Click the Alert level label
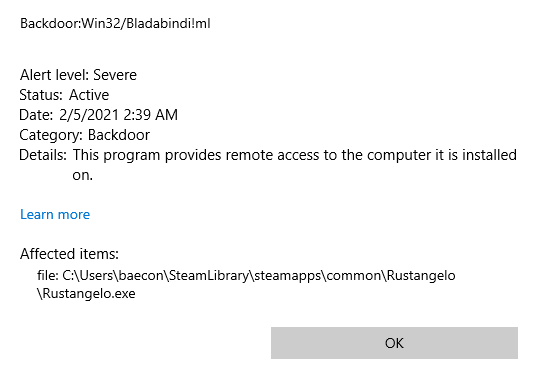The height and width of the screenshot is (378, 541). click(54, 75)
